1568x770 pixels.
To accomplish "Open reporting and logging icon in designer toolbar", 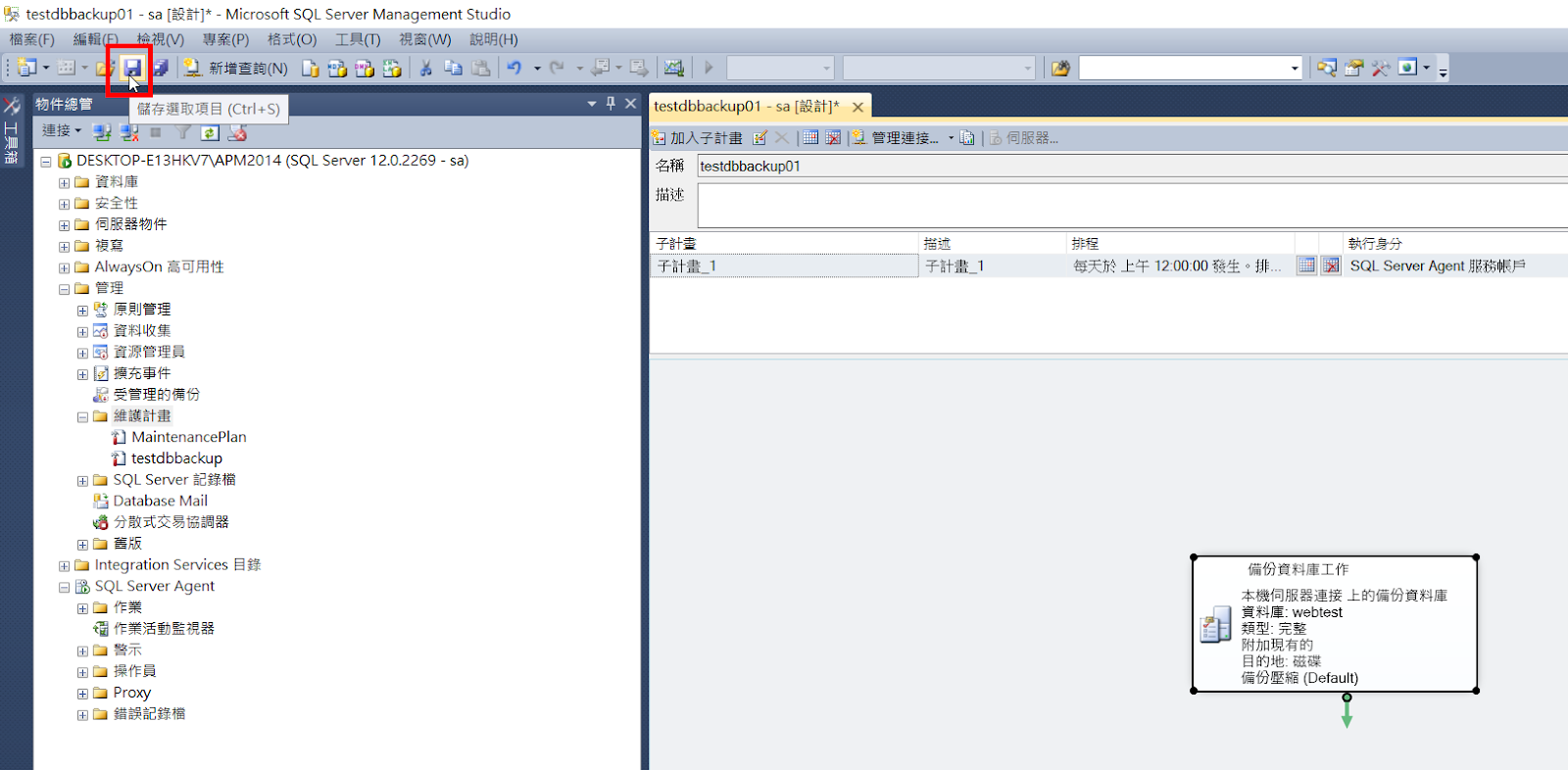I will click(967, 138).
